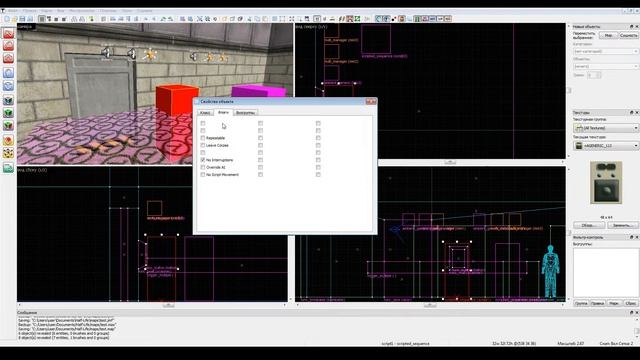
Task: Select the Decal tool in left toolbar
Action: click(8, 126)
